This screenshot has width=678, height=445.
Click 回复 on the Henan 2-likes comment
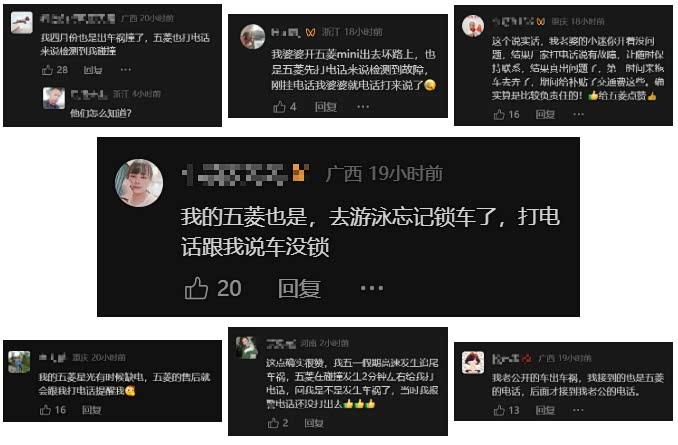click(314, 423)
